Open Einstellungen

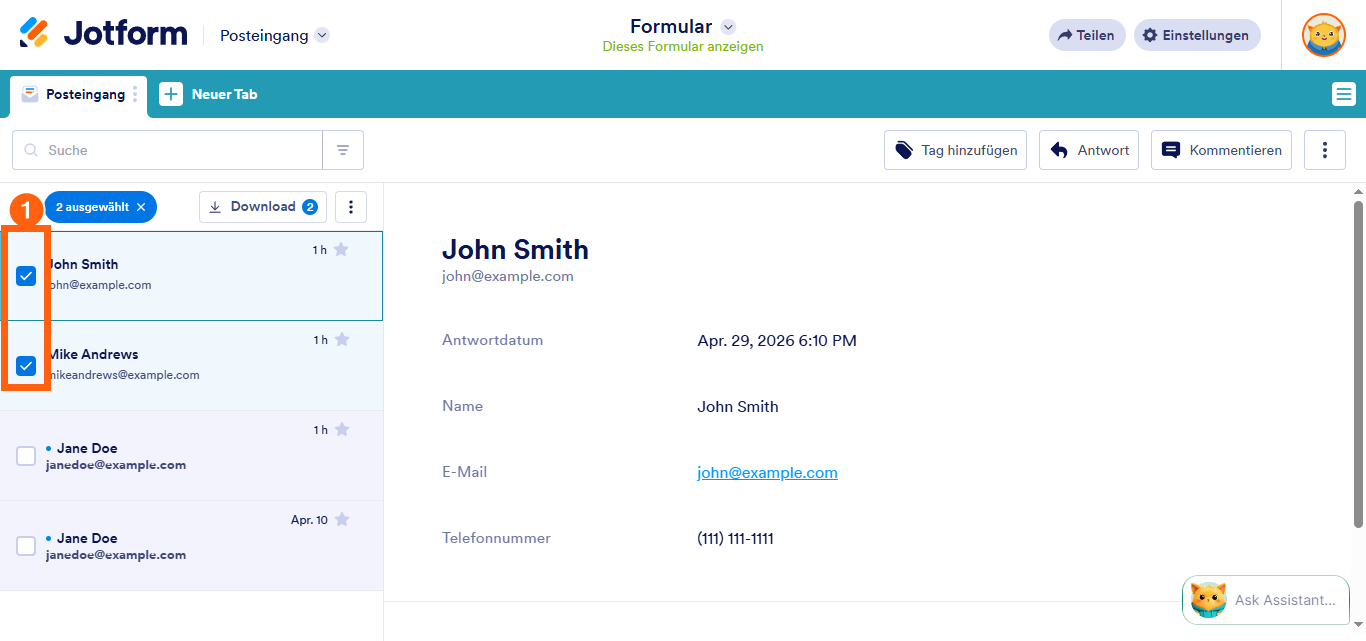[1197, 35]
